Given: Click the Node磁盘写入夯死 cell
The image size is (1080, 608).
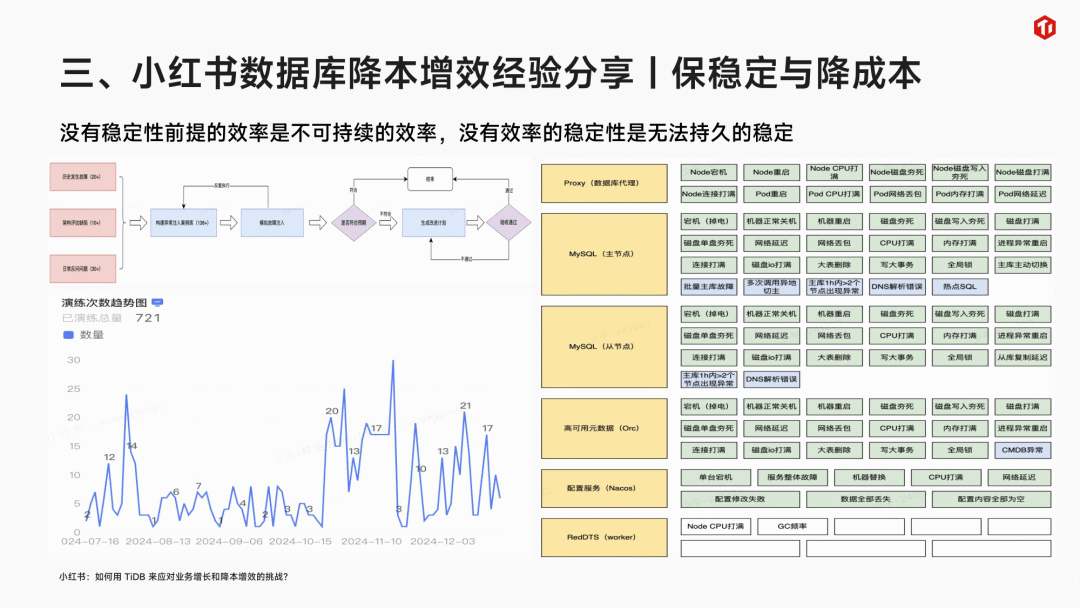Looking at the screenshot, I should pyautogui.click(x=959, y=172).
